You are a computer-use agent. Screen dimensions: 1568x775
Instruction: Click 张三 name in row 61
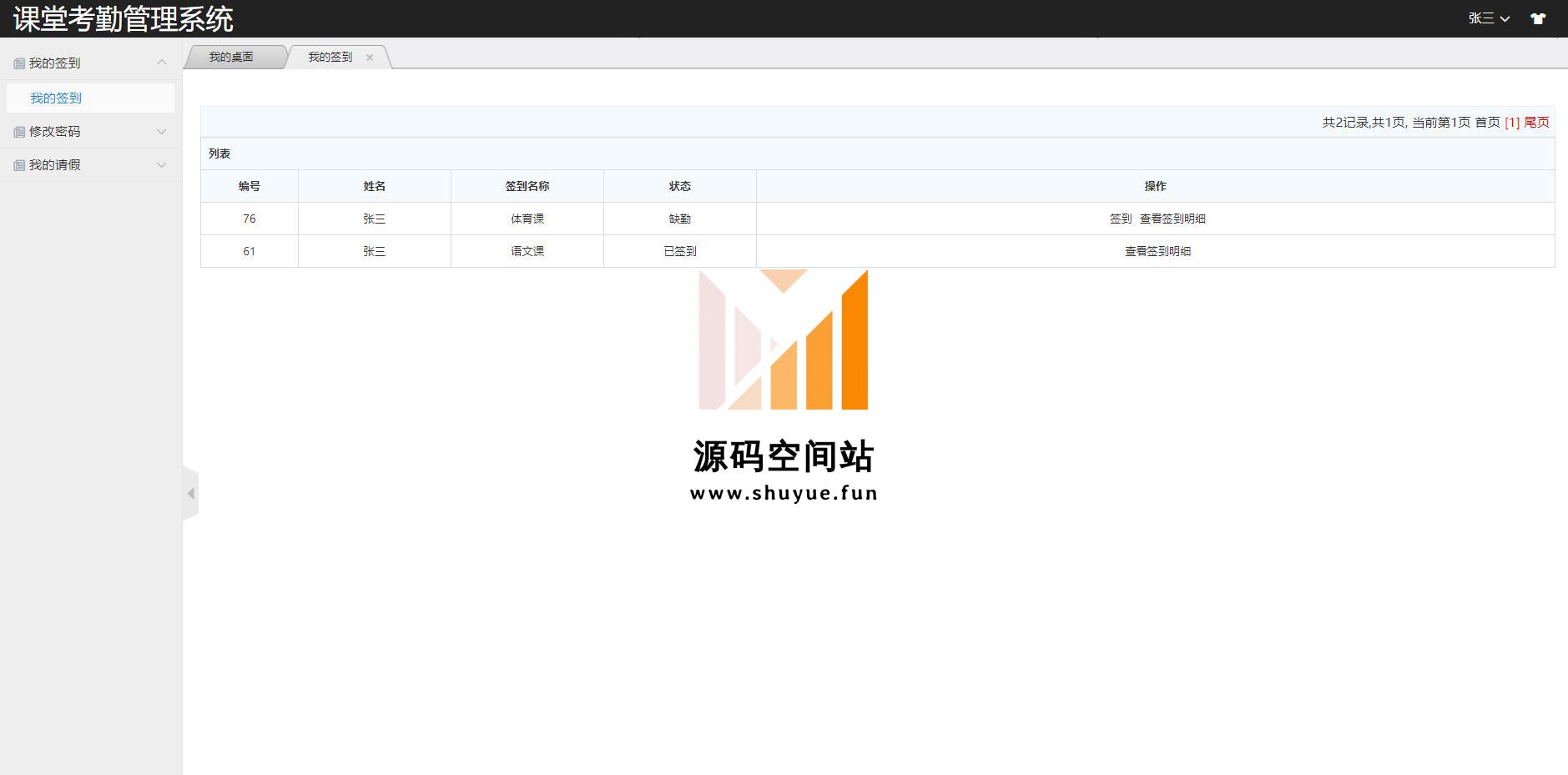[x=375, y=251]
